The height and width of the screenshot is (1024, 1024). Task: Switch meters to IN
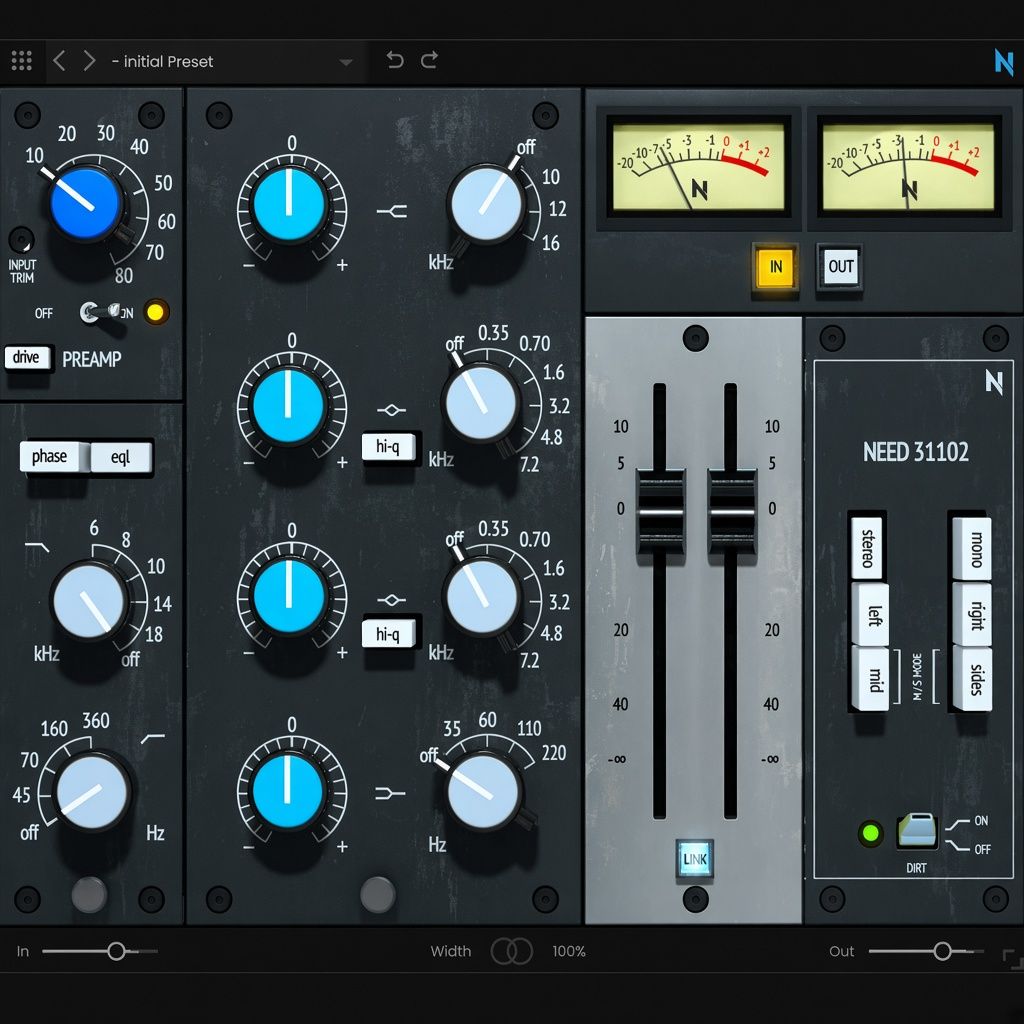tap(775, 266)
